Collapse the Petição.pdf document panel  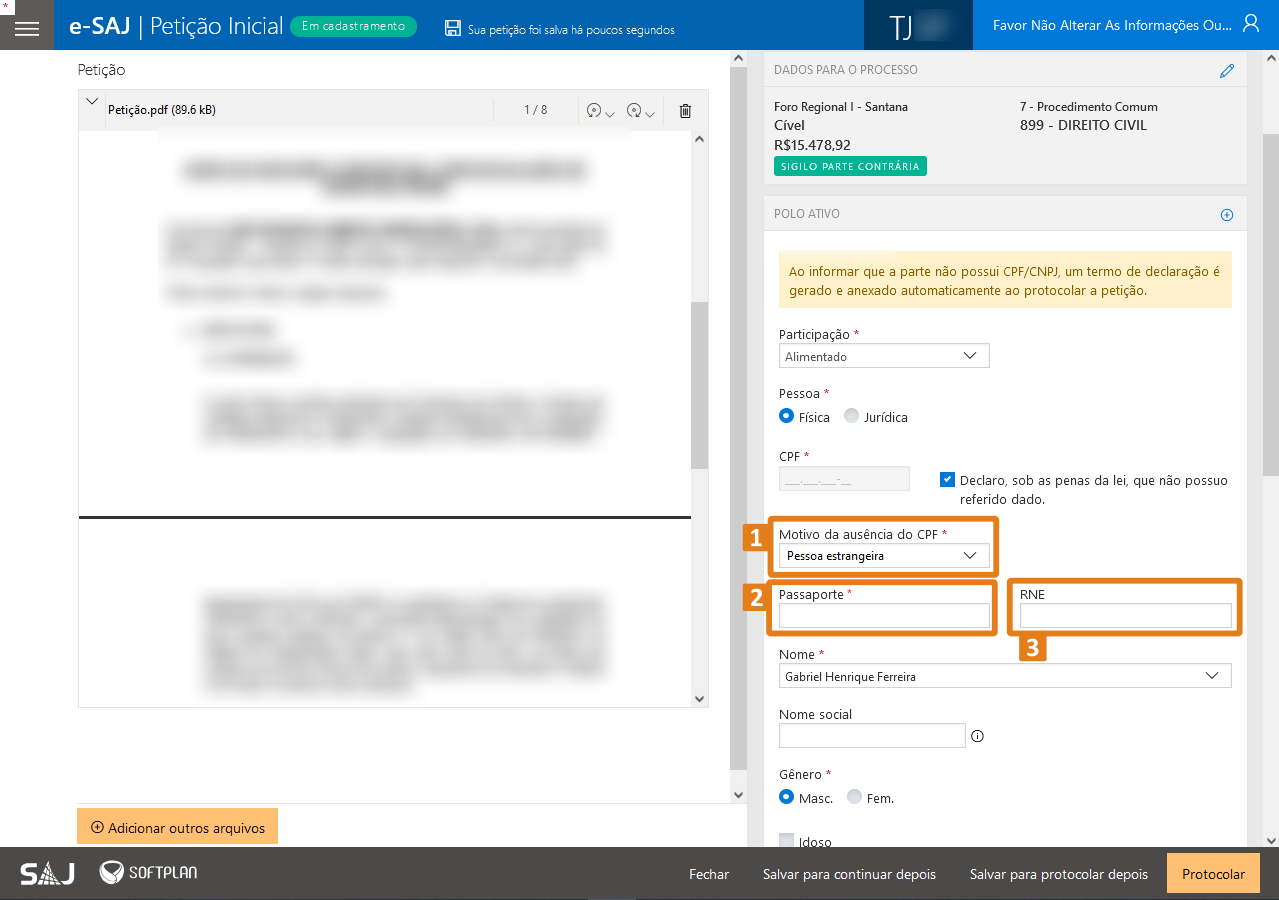point(92,102)
